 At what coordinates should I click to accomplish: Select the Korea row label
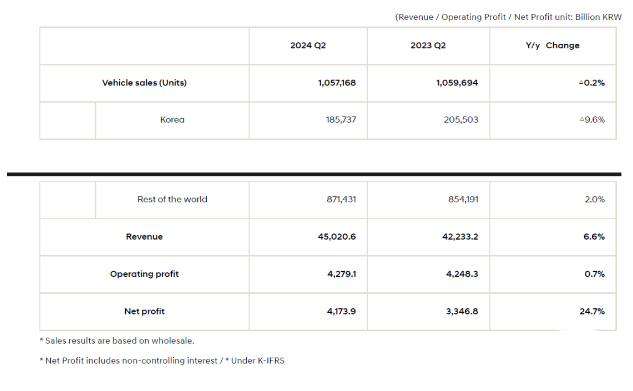(x=172, y=120)
